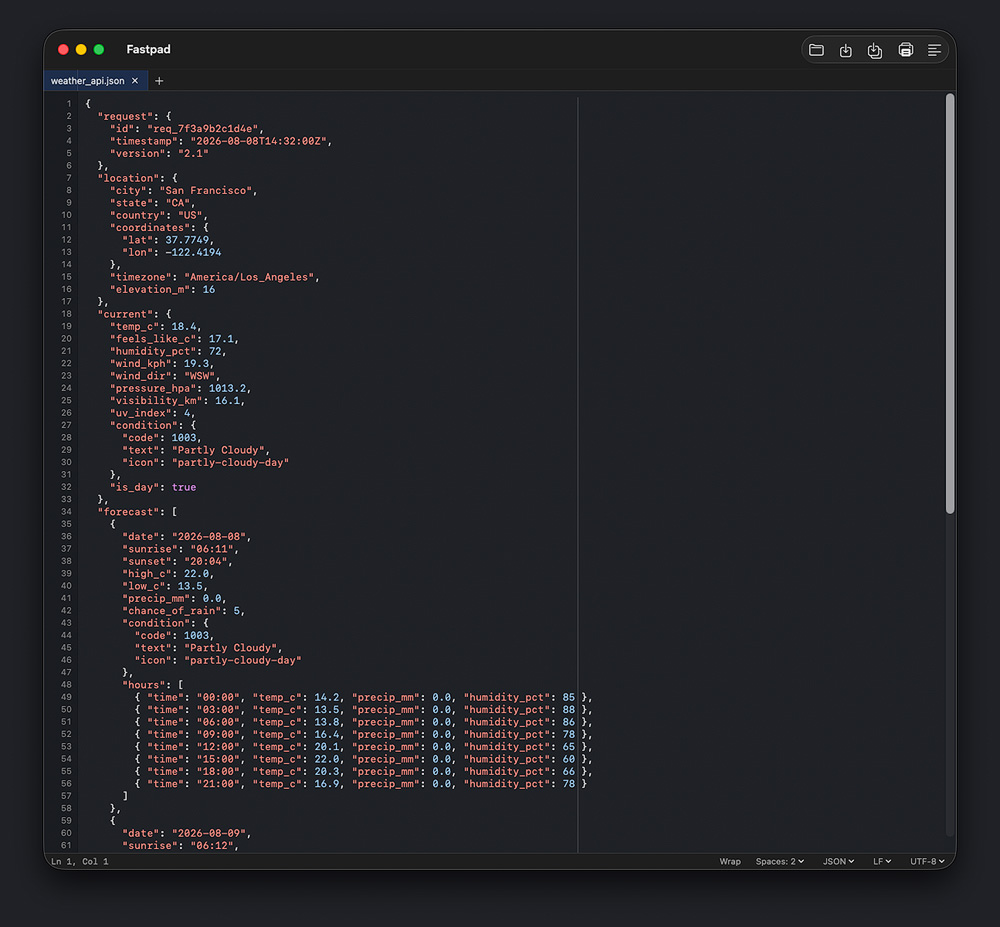Click the "partly-cloudy-day" icon value on line 30
Screen dimensions: 1000x927
230,462
